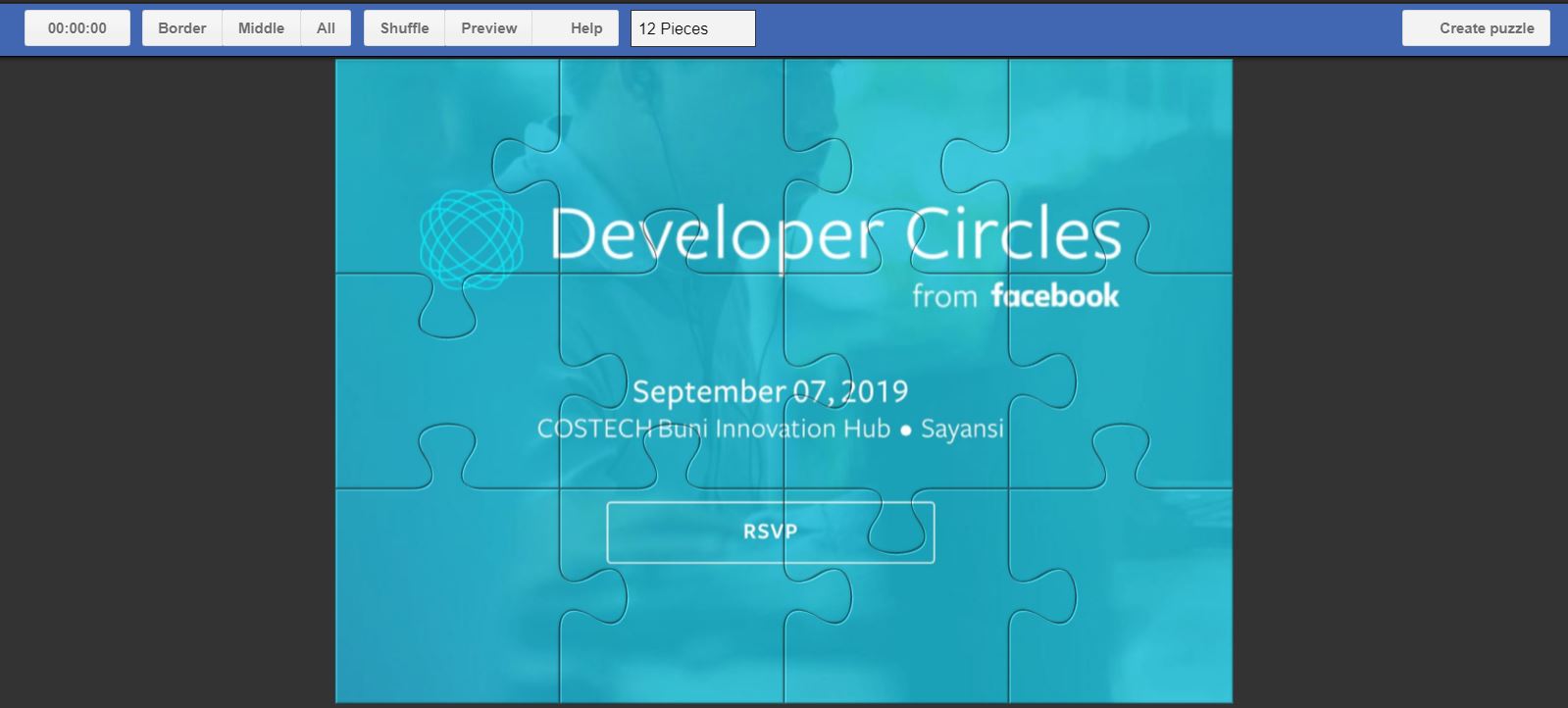Shuffle the puzzle pieces
The image size is (1568, 708).
404,28
